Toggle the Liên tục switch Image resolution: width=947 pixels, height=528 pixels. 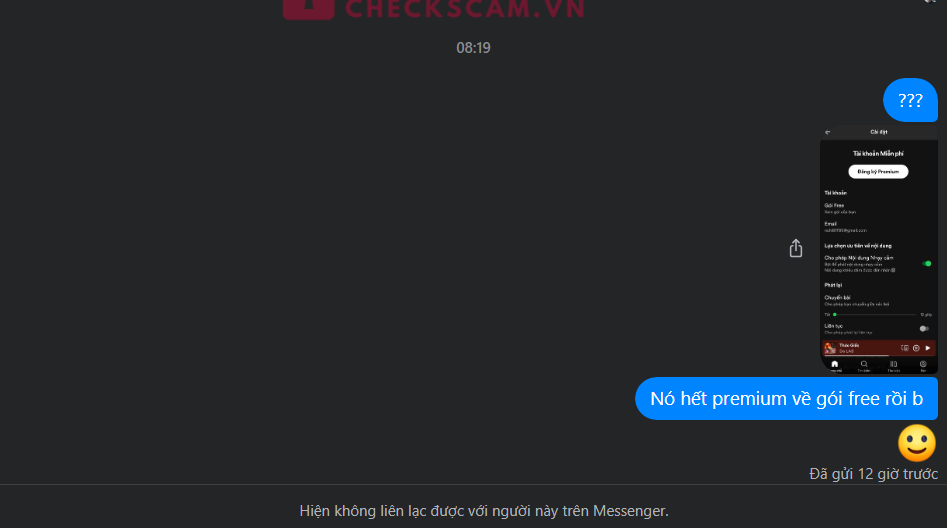(x=923, y=329)
